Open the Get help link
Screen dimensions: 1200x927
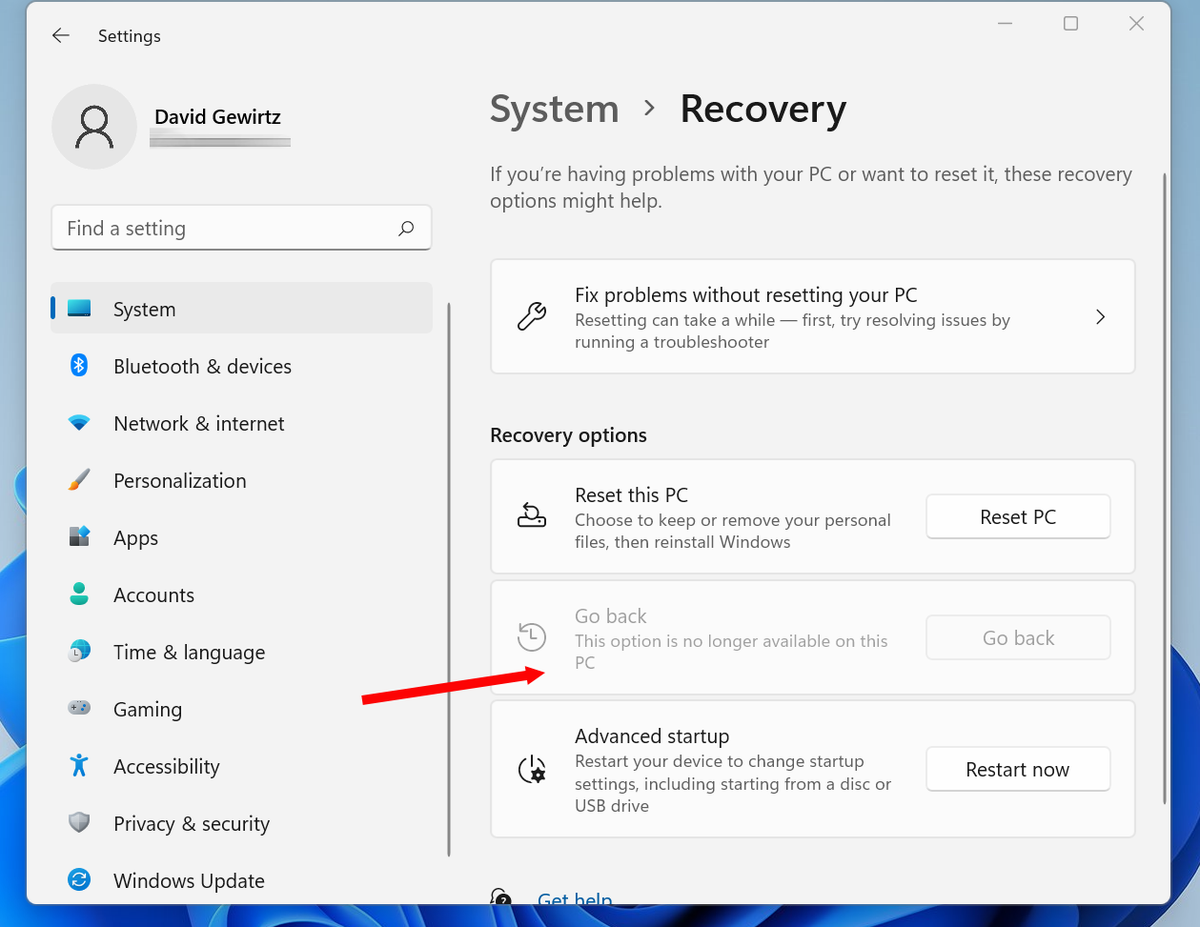click(x=575, y=899)
